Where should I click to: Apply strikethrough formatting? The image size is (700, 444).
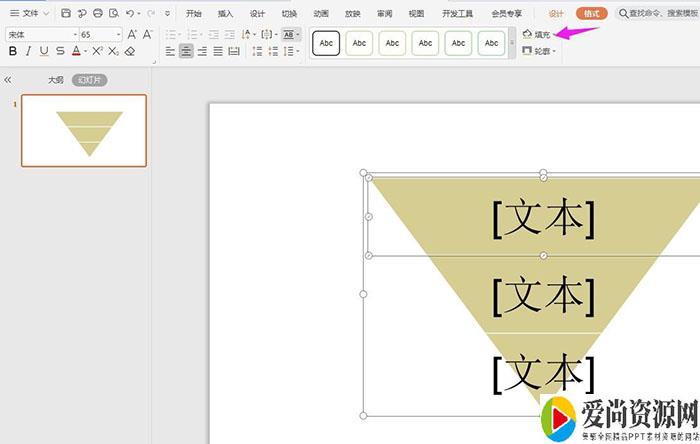pos(60,51)
